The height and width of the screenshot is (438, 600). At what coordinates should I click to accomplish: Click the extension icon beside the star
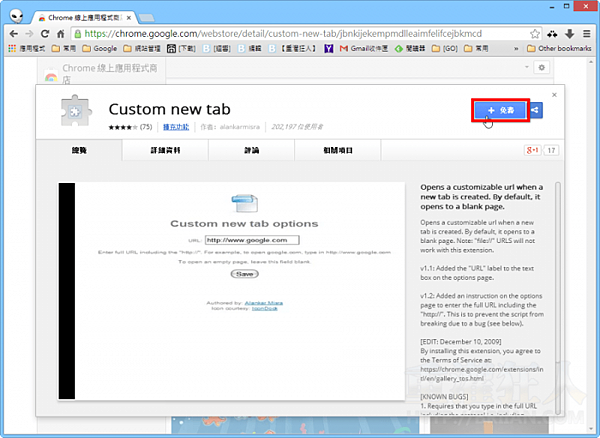coord(552,34)
